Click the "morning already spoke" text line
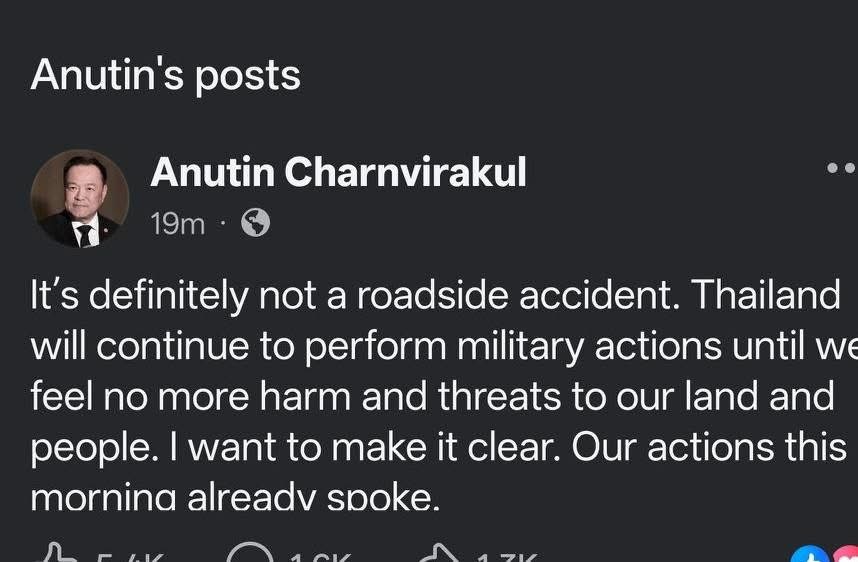The height and width of the screenshot is (562, 858). tap(234, 497)
